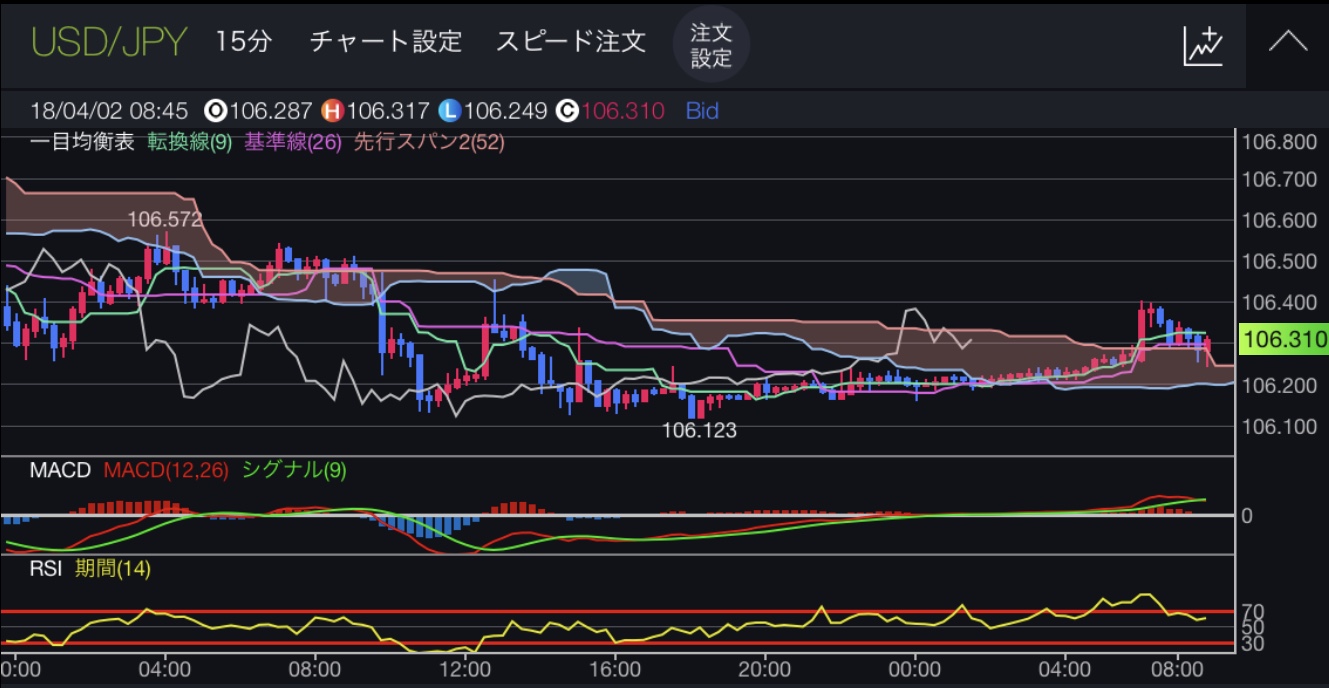Screen dimensions: 1329x688
Task: Open チャート設定 menu
Action: 386,42
